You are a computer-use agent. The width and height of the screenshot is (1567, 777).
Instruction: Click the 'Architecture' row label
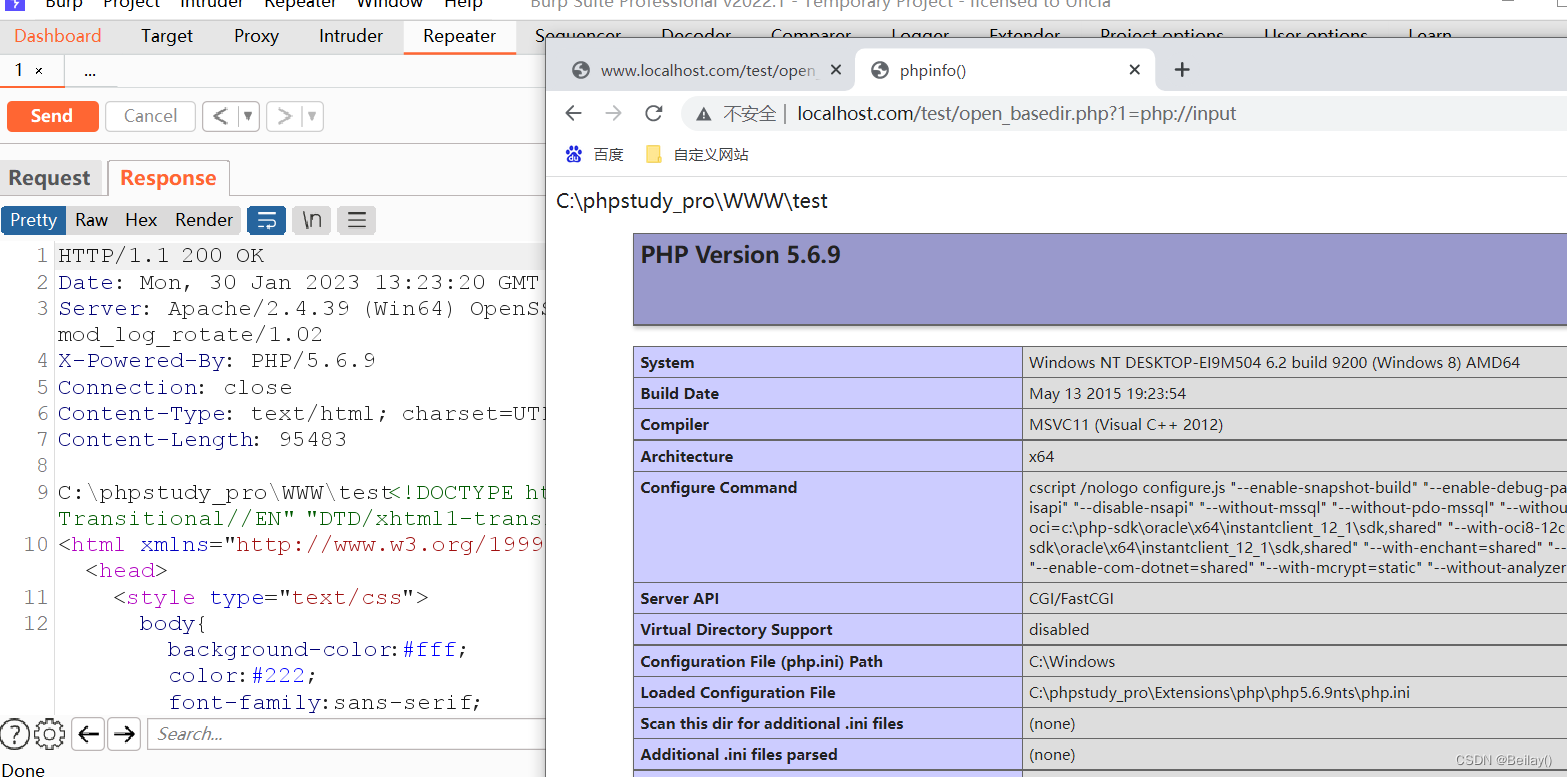point(687,457)
